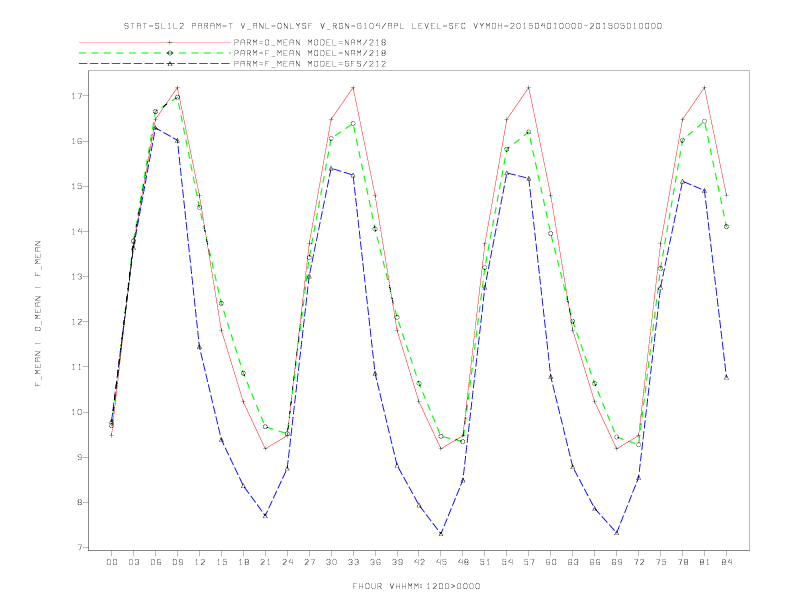The width and height of the screenshot is (792, 612).
Task: Click x-axis tick label 12
Action: point(200,562)
